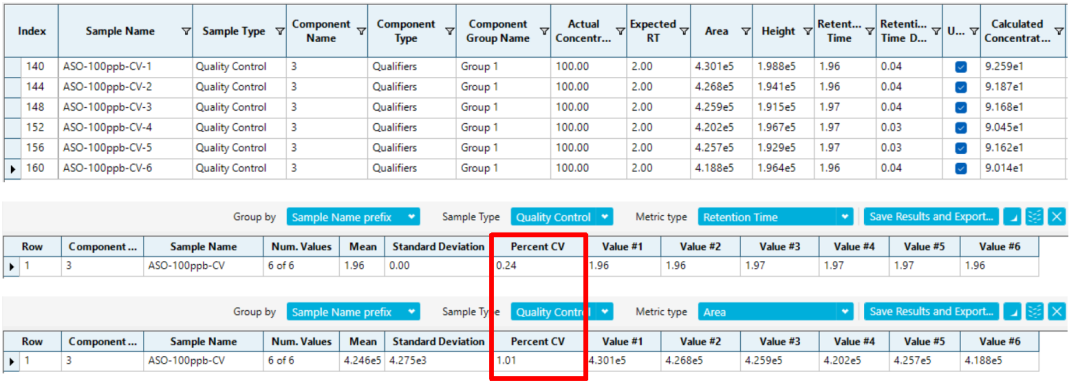Open Metric type dropdown showing Area
This screenshot has width=1080, height=383.
coord(776,312)
